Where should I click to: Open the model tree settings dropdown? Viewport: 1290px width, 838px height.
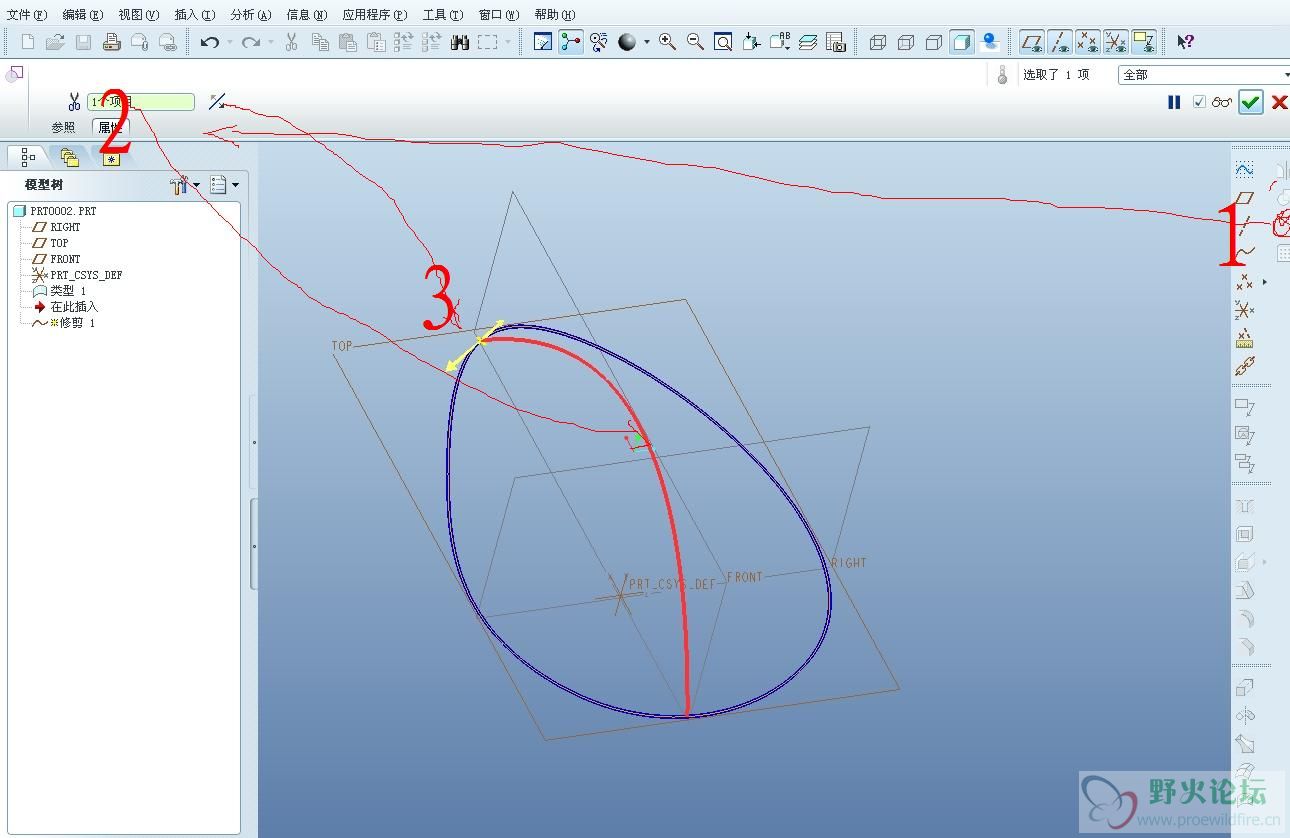pos(186,185)
